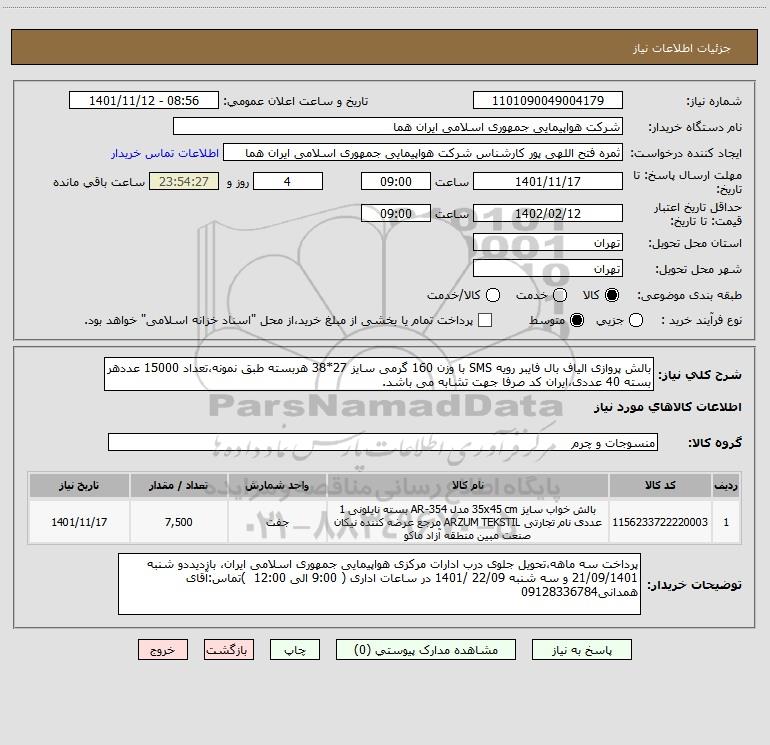Click the general need description text box
This screenshot has height=745, width=770.
(379, 374)
